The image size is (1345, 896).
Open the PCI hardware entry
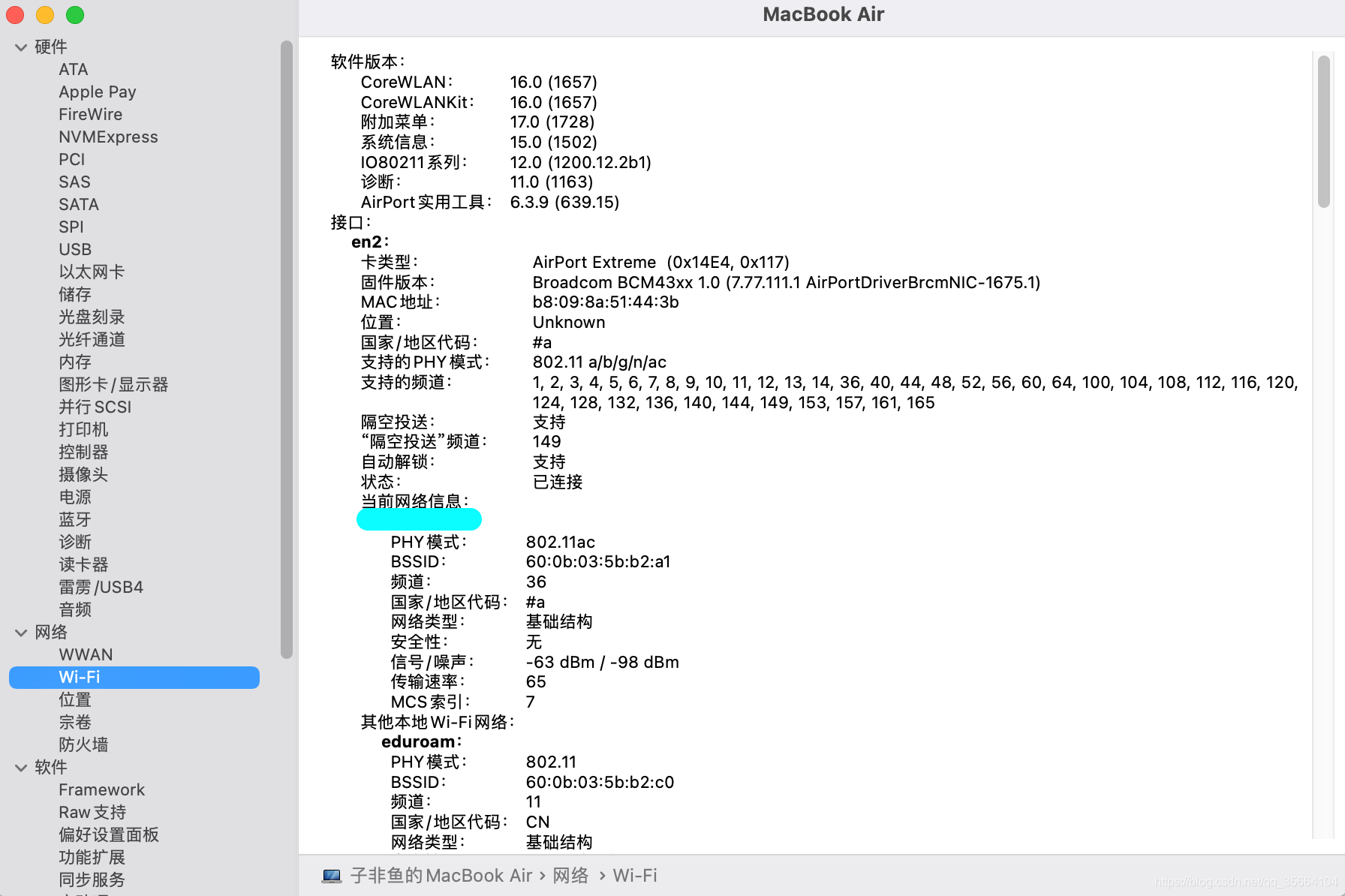click(x=72, y=160)
